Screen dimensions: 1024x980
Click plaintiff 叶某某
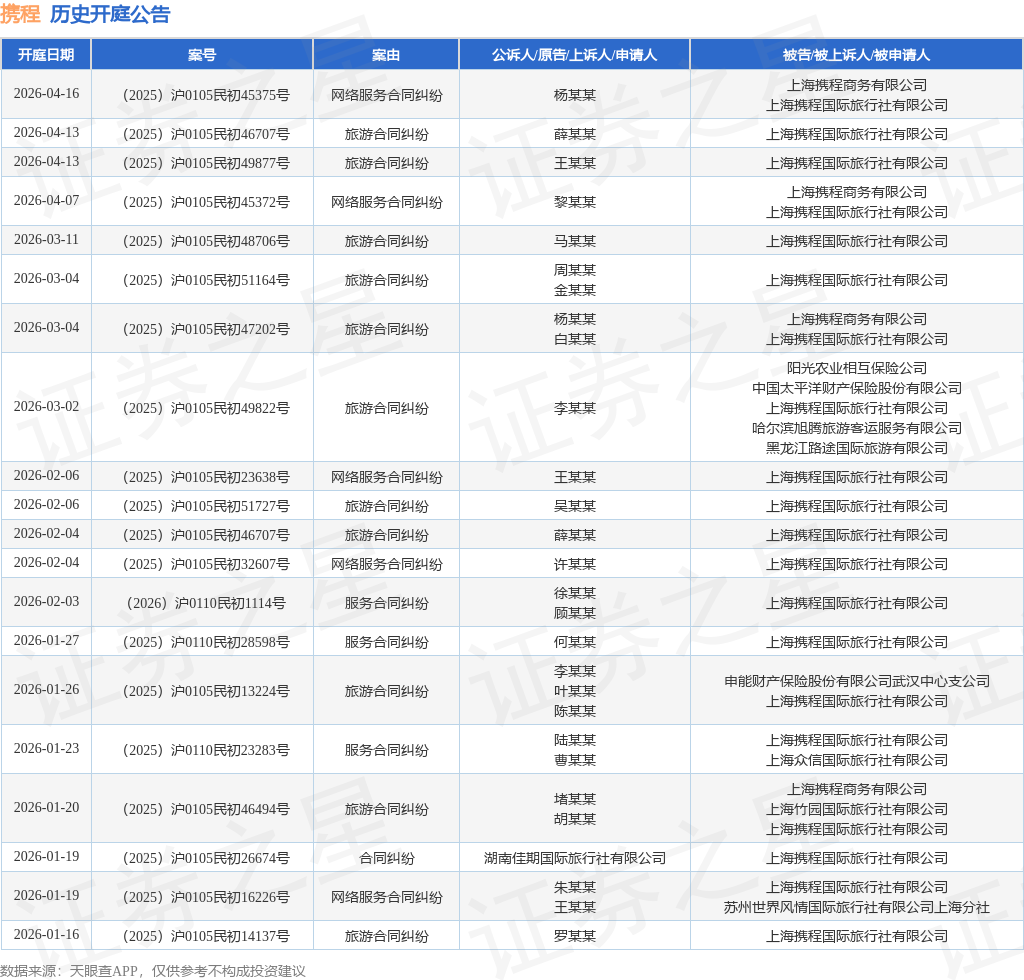click(575, 691)
